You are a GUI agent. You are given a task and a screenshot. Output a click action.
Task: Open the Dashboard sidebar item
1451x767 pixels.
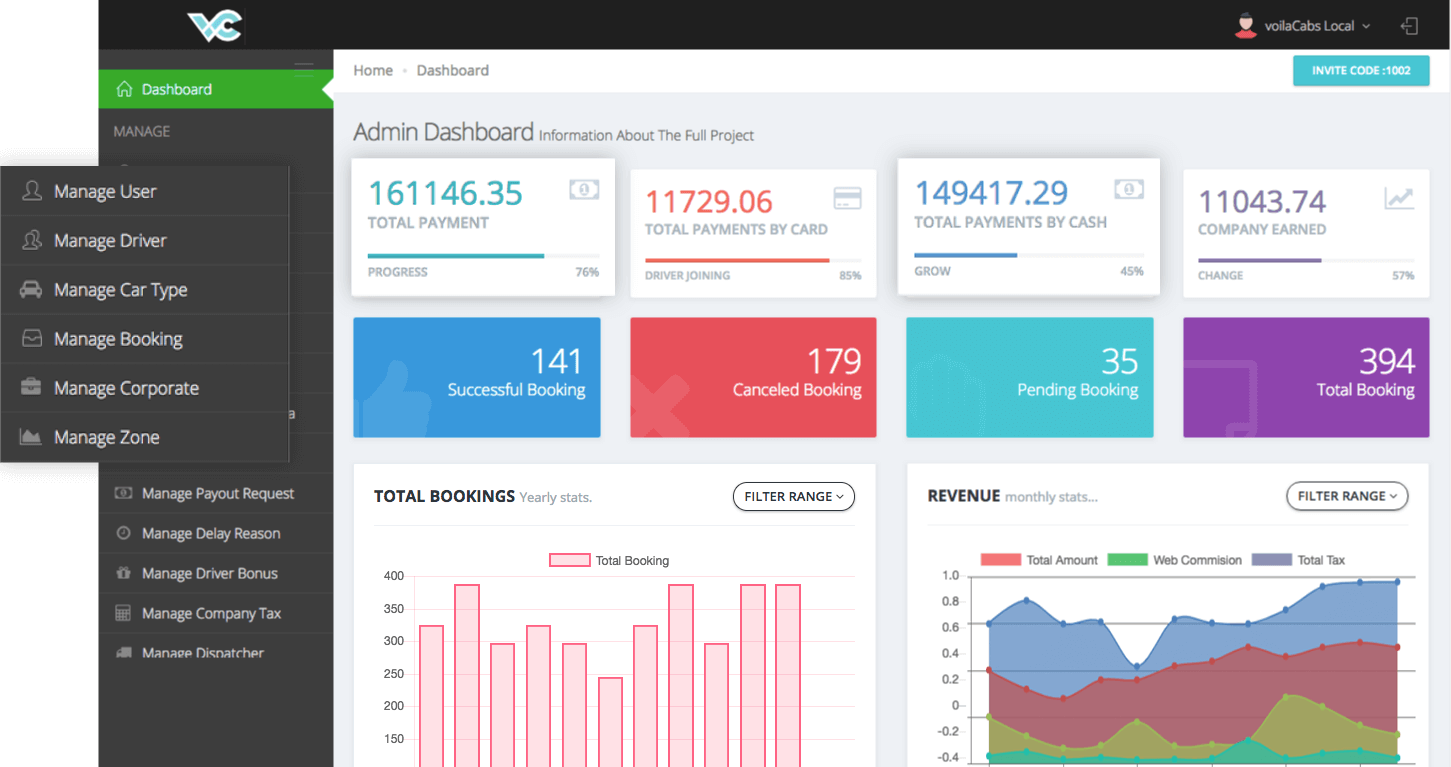(x=176, y=89)
